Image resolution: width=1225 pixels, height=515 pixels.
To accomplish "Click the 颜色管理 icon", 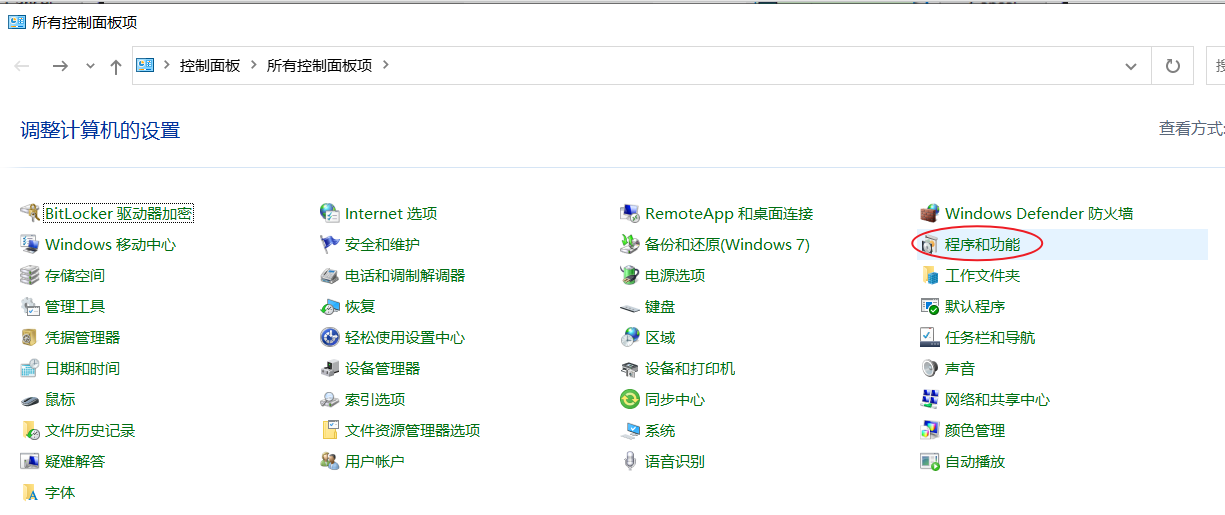I will [x=929, y=430].
